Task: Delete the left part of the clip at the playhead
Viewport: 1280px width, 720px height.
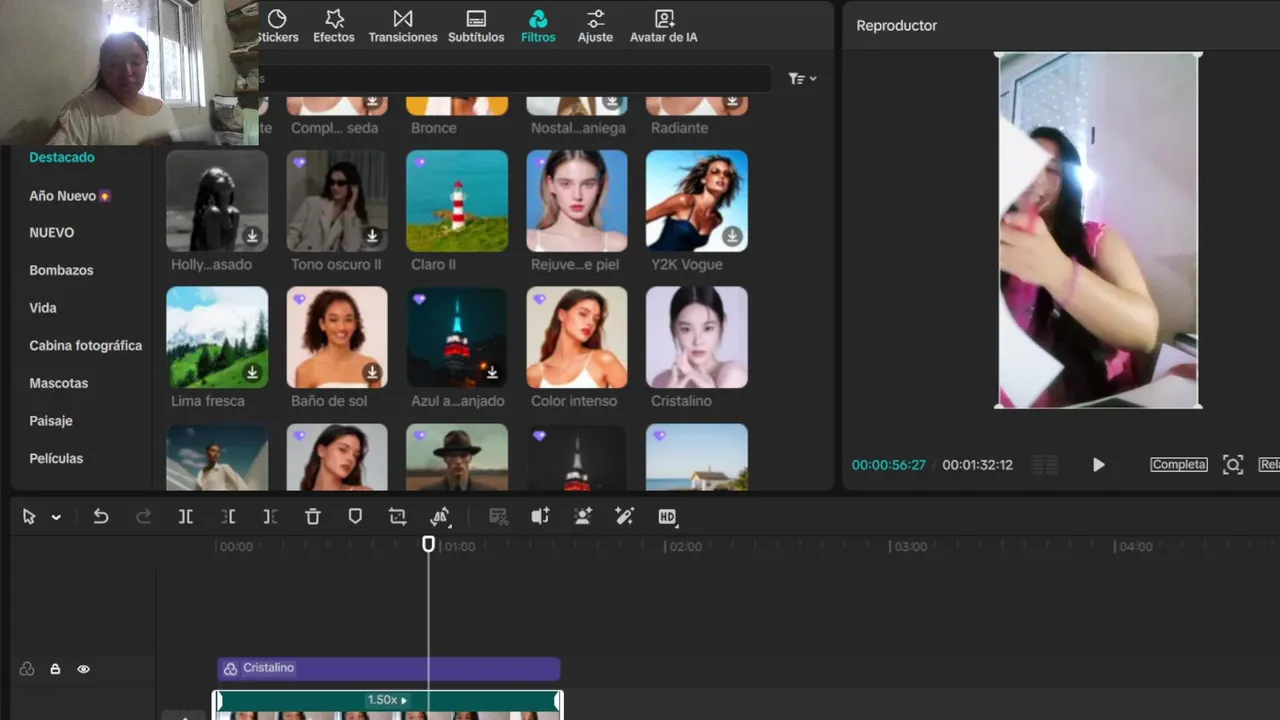Action: click(x=228, y=517)
